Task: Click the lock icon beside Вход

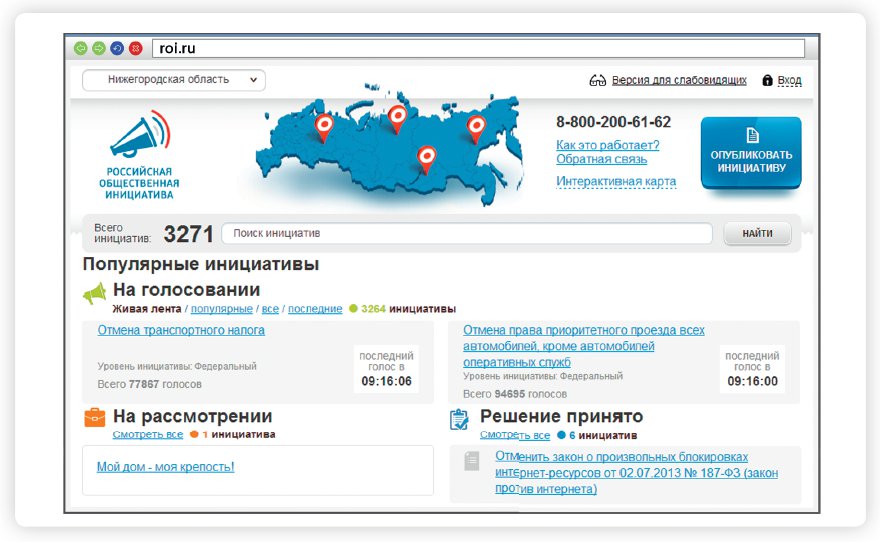Action: (767, 80)
